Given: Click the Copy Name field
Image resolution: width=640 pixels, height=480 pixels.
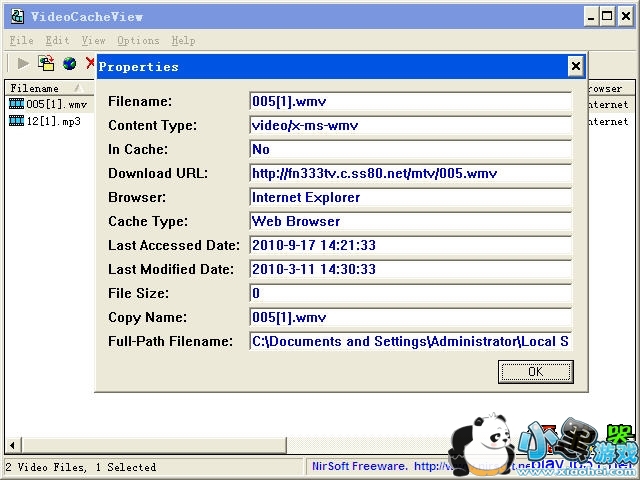Looking at the screenshot, I should [x=410, y=318].
